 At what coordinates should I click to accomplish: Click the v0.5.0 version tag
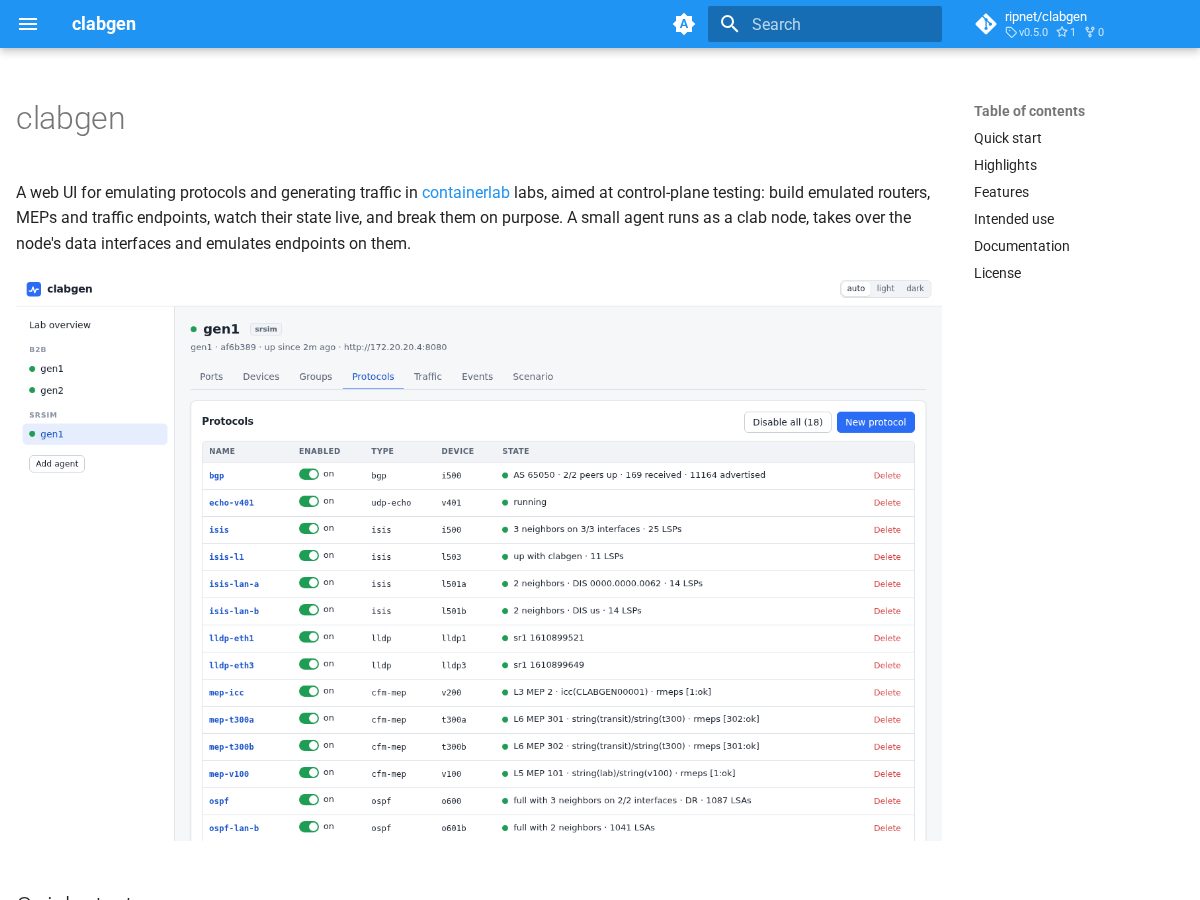[x=1027, y=32]
